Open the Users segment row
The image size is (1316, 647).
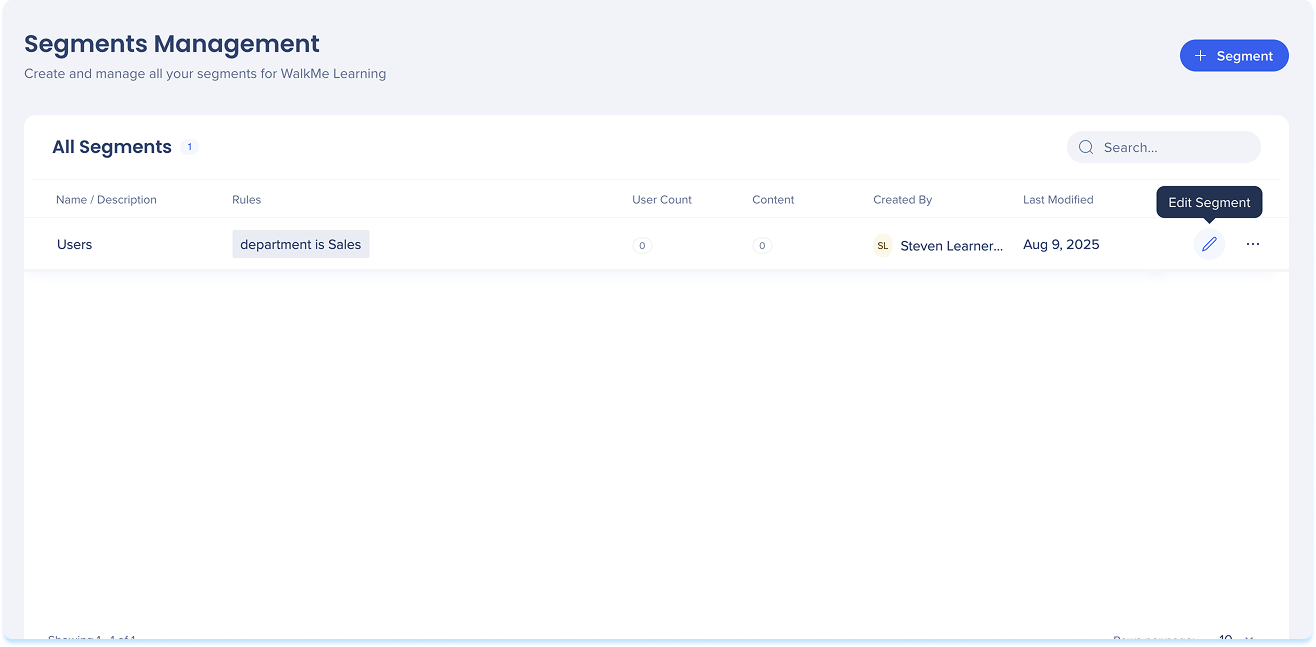[x=75, y=244]
